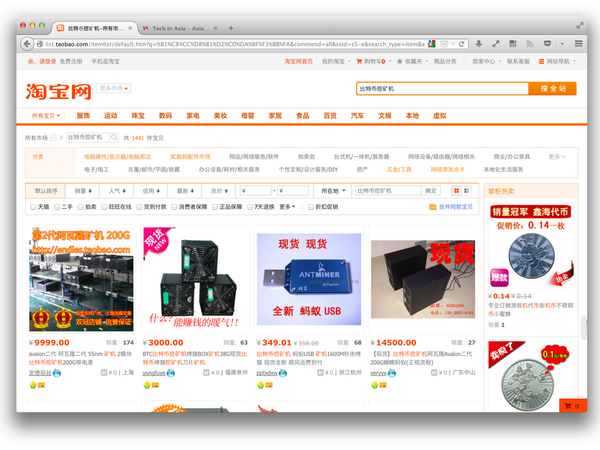The height and width of the screenshot is (450, 600).
Task: Switch to list view icon
Action: (466, 191)
